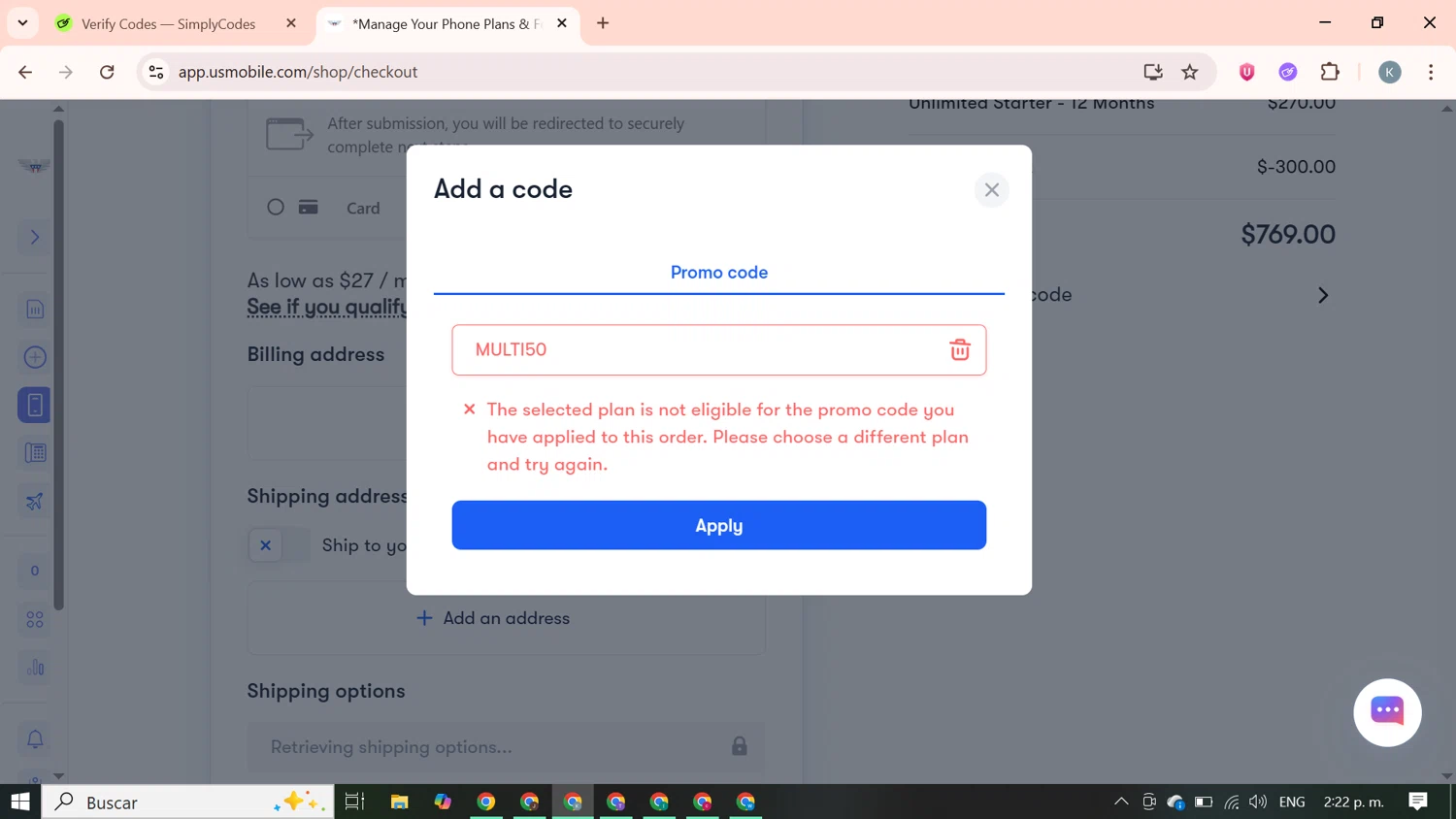This screenshot has height=819, width=1456.
Task: Delete the MULTI50 code with trash icon
Action: tap(959, 349)
